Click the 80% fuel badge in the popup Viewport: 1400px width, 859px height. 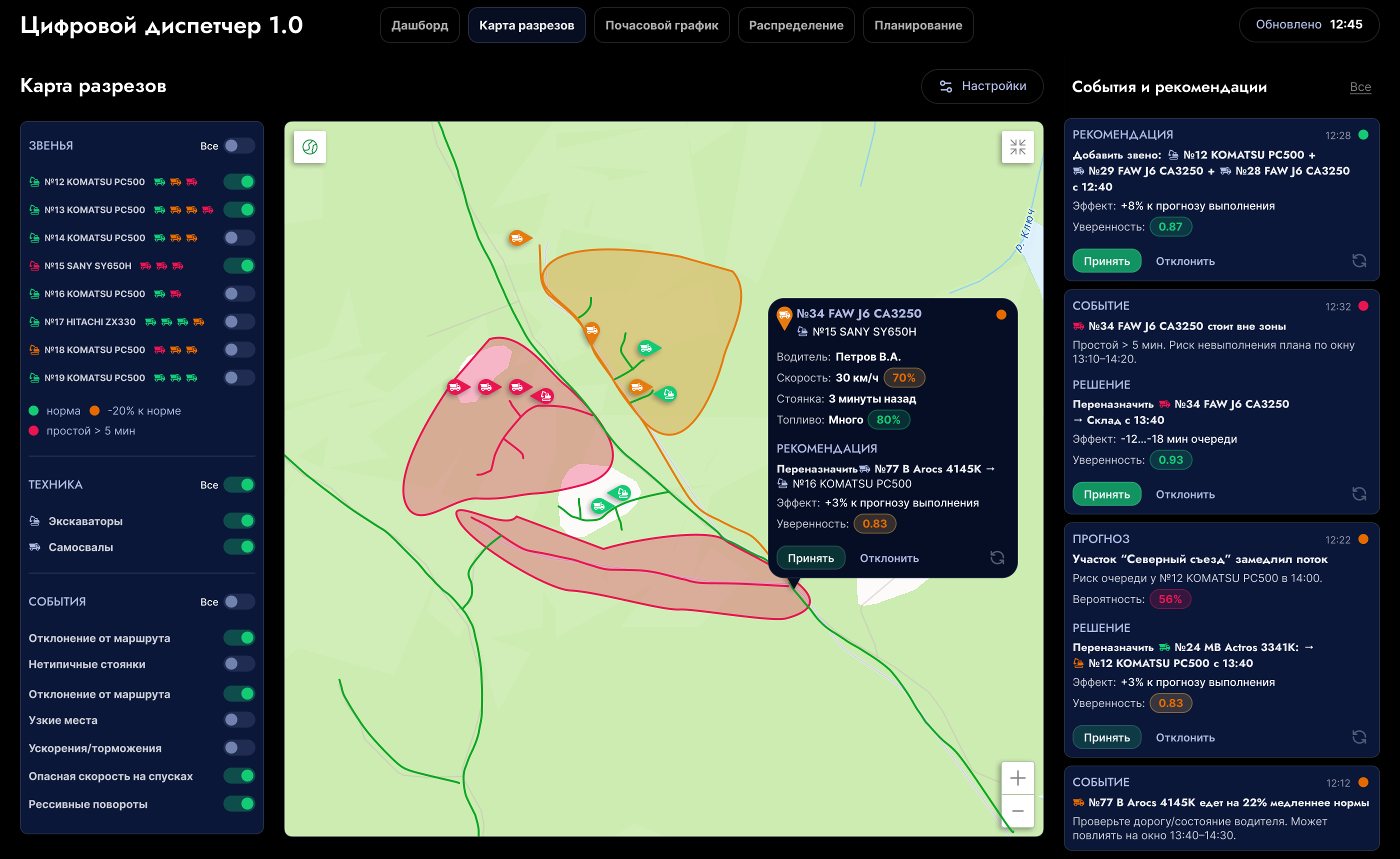tap(888, 420)
